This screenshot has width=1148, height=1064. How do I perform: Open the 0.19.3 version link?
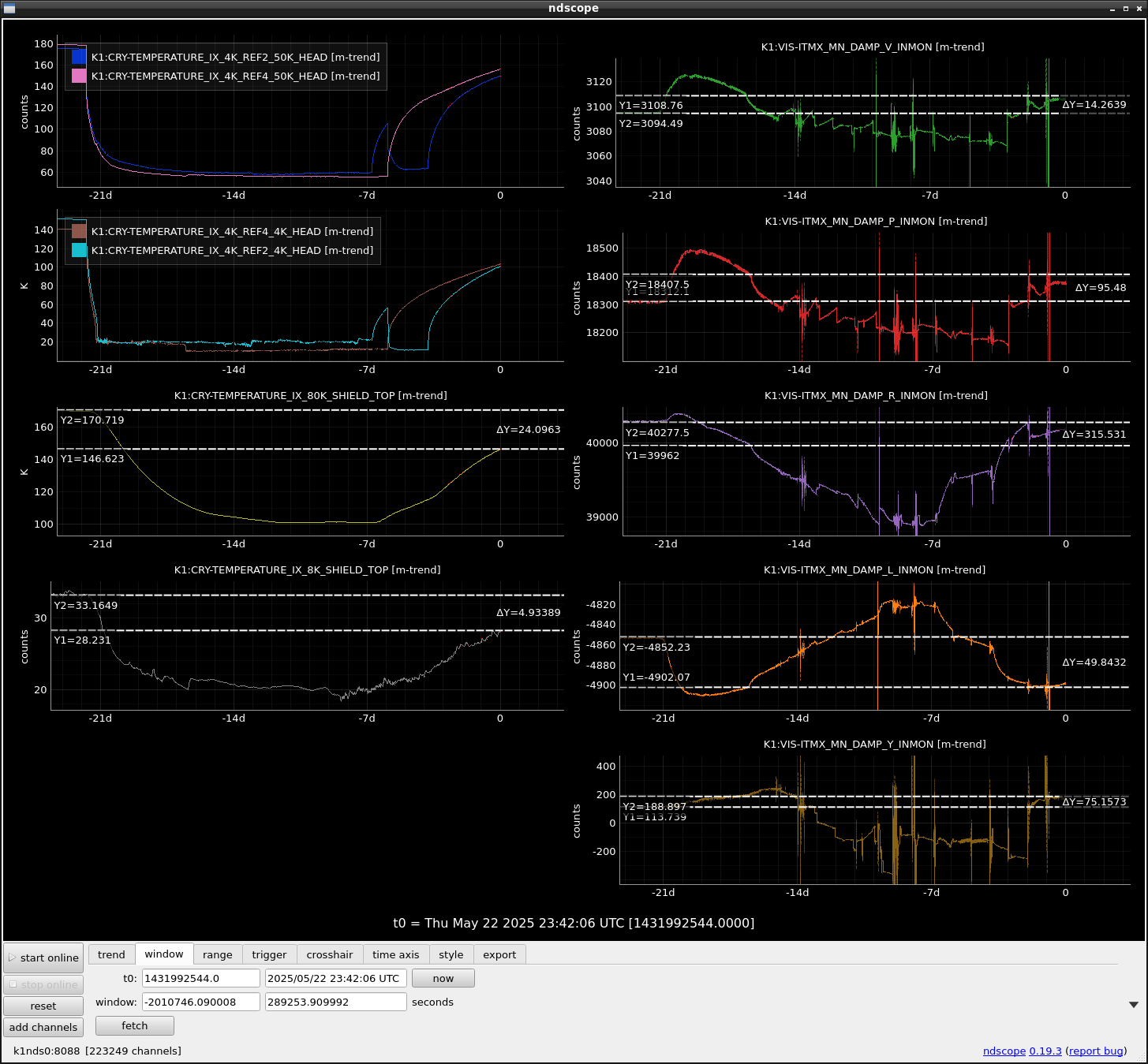(x=1045, y=1051)
